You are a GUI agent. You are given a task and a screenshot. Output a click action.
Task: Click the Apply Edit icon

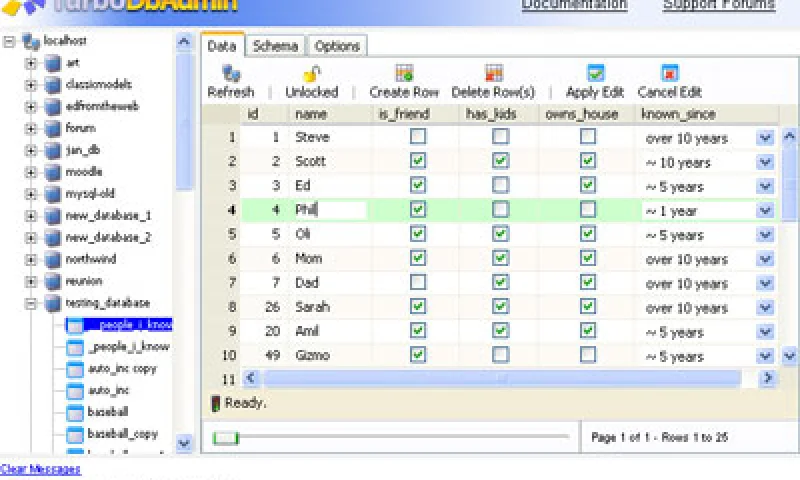click(595, 73)
